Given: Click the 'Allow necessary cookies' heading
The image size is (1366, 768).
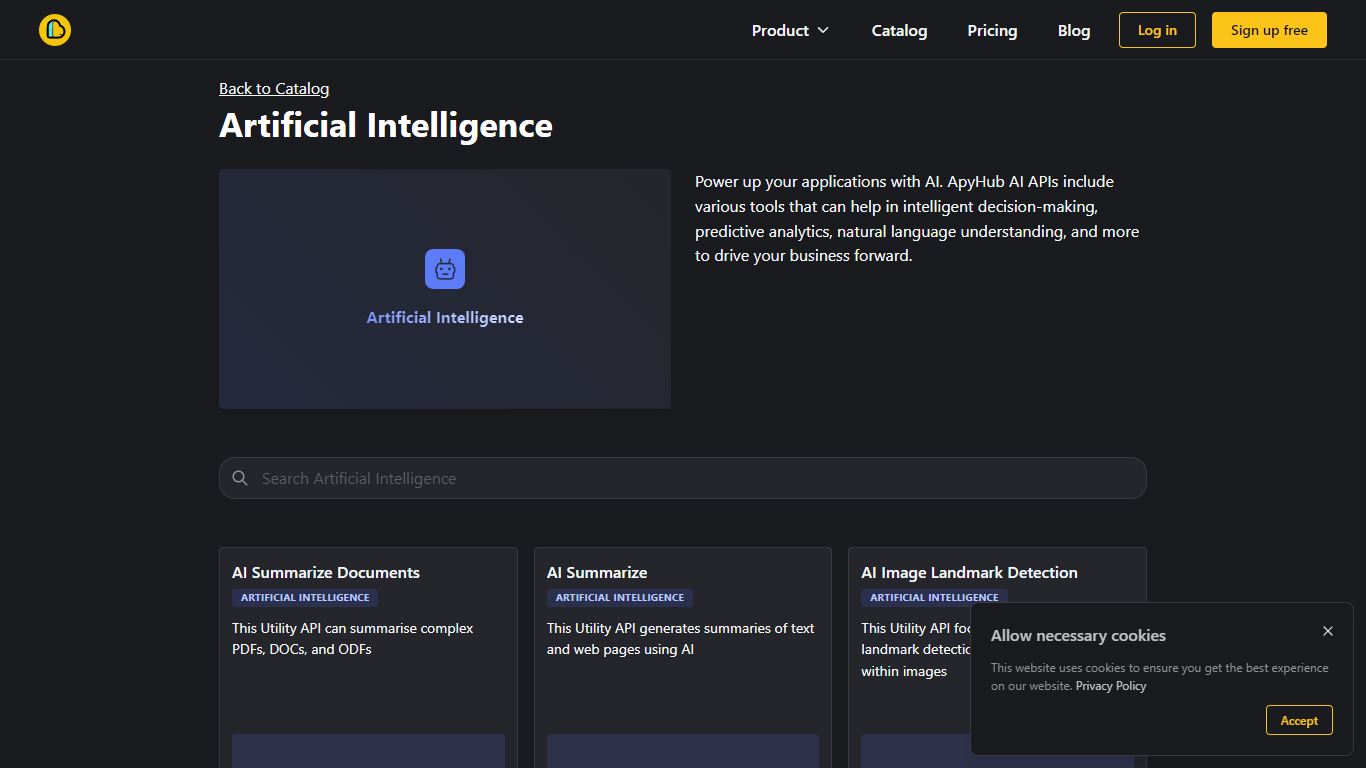Looking at the screenshot, I should click(1078, 636).
